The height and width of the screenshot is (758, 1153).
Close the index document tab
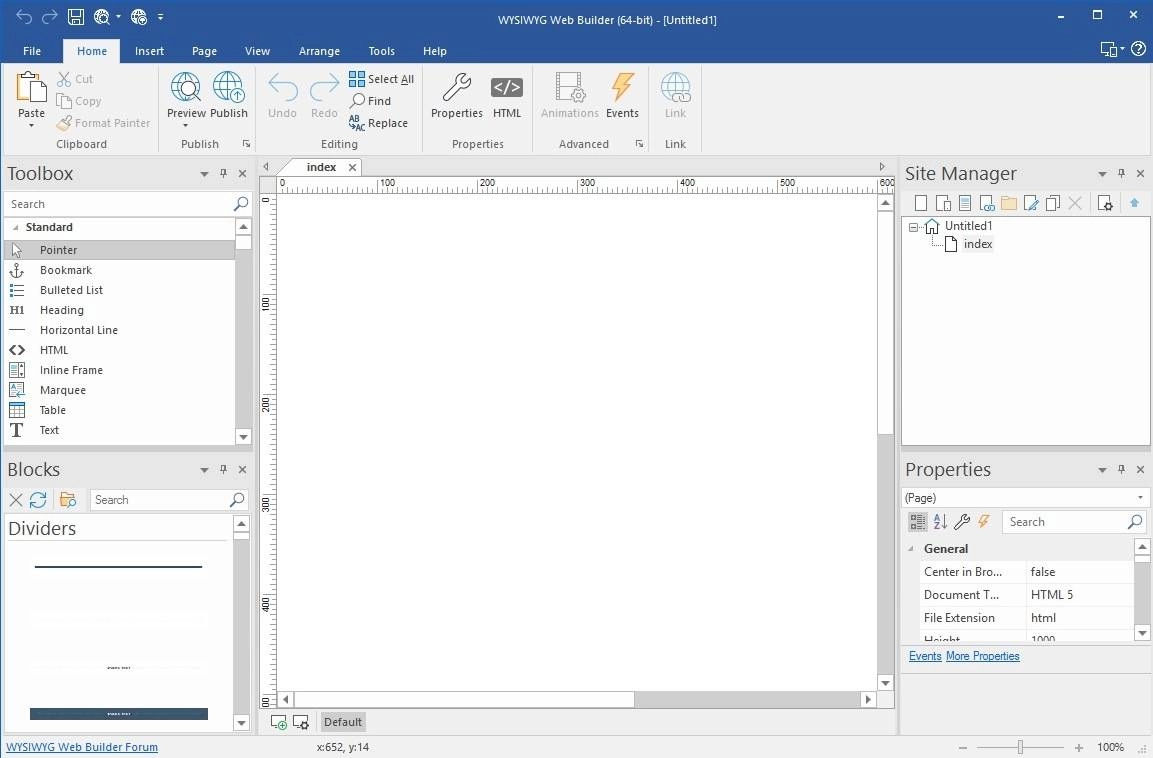pos(352,168)
